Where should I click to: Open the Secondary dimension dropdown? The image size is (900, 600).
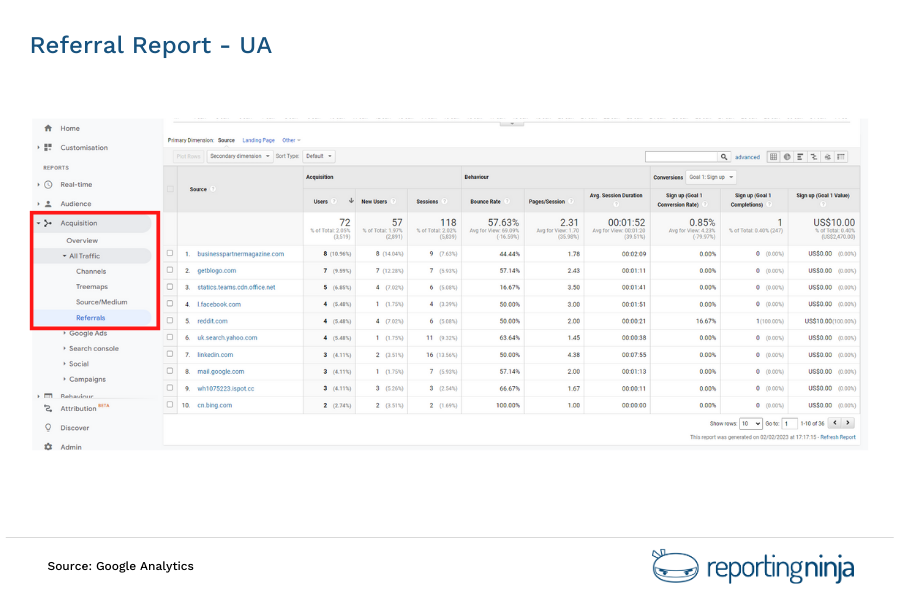click(x=239, y=156)
